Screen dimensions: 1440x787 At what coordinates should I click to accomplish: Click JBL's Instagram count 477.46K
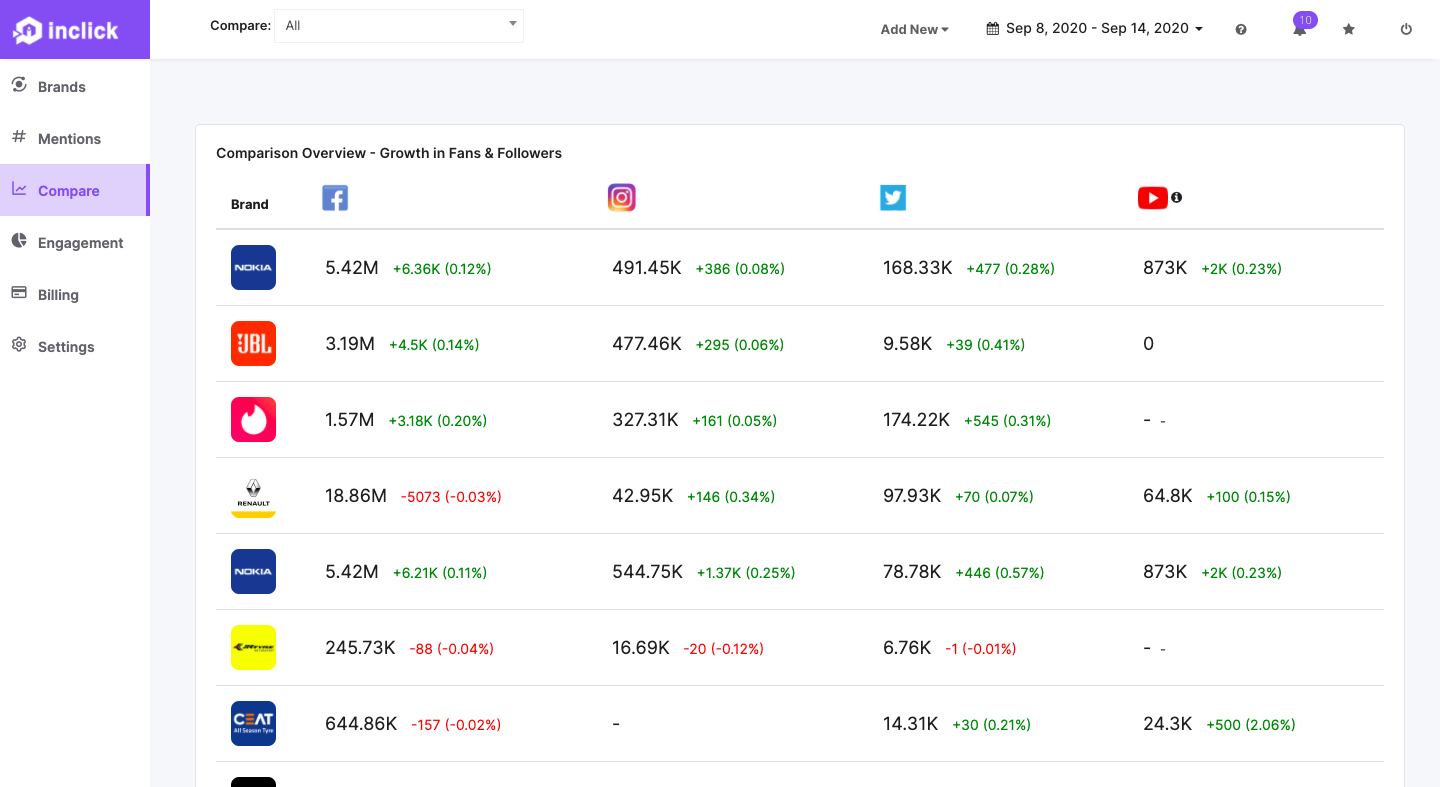pos(647,344)
